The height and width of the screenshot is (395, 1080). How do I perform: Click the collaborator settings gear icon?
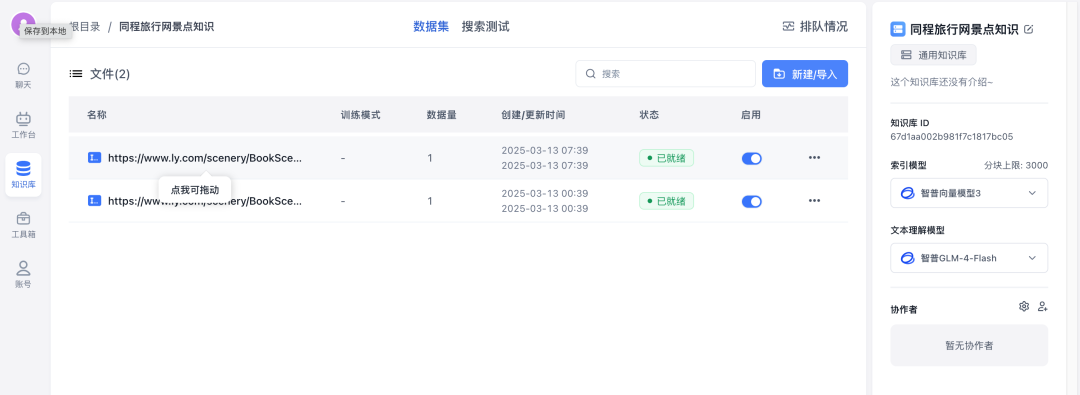[1024, 306]
